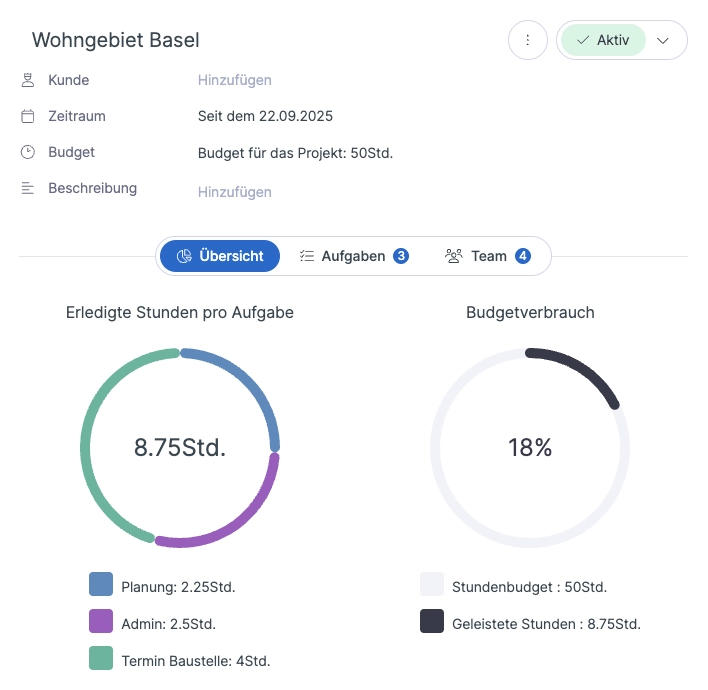Screen dimensions: 708x690
Task: Click the dark Geleistete Stunden legend swatch
Action: 432,622
